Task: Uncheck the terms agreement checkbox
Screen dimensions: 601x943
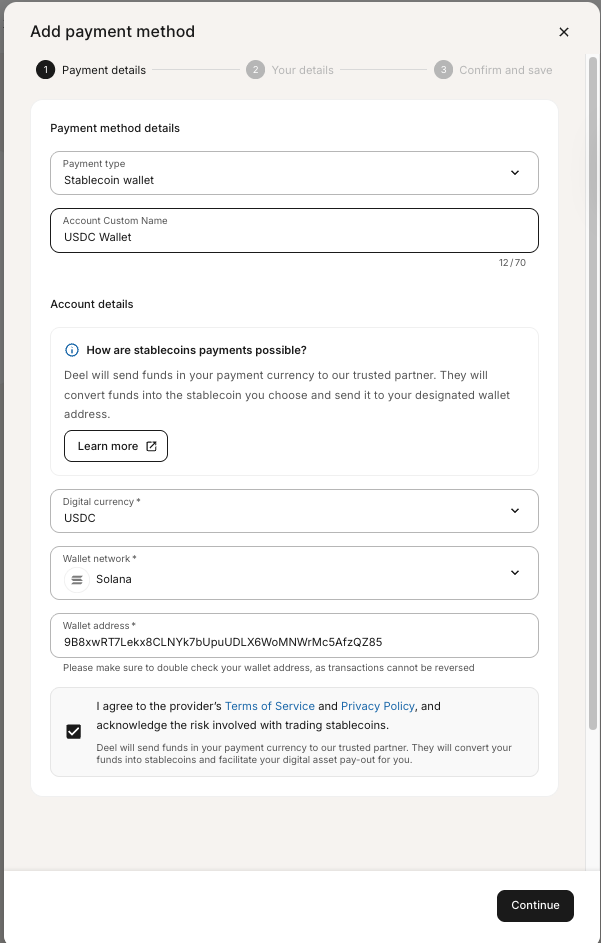Action: 73,732
